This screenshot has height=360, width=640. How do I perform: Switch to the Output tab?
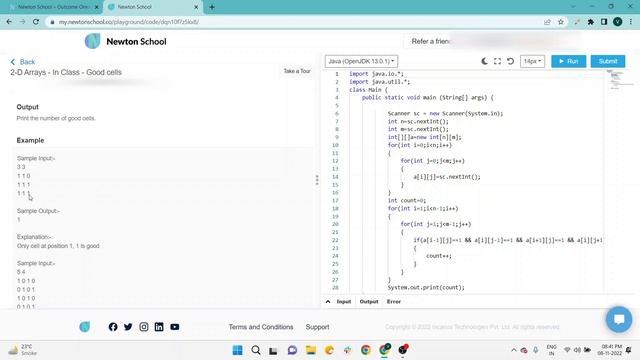pyautogui.click(x=369, y=302)
